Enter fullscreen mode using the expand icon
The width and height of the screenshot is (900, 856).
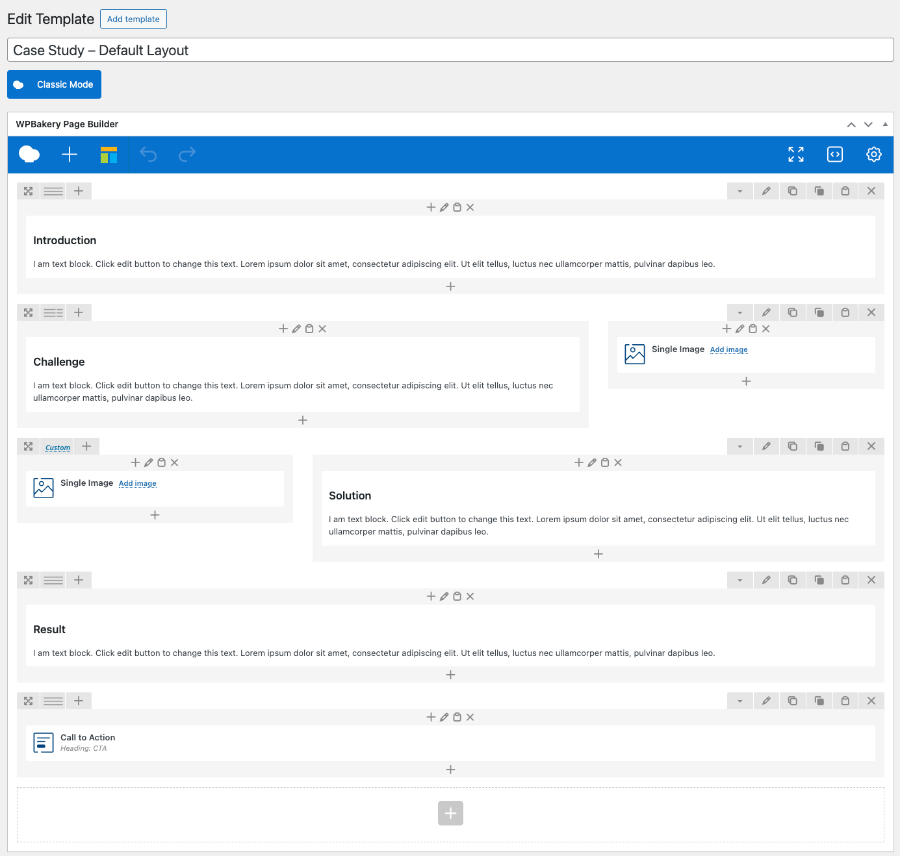796,155
